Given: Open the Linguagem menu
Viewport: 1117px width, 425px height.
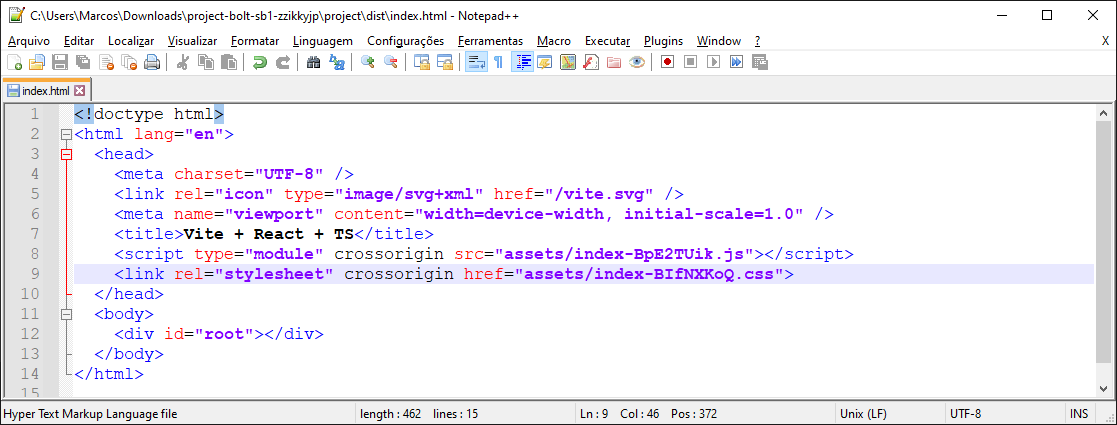Looking at the screenshot, I should (323, 41).
